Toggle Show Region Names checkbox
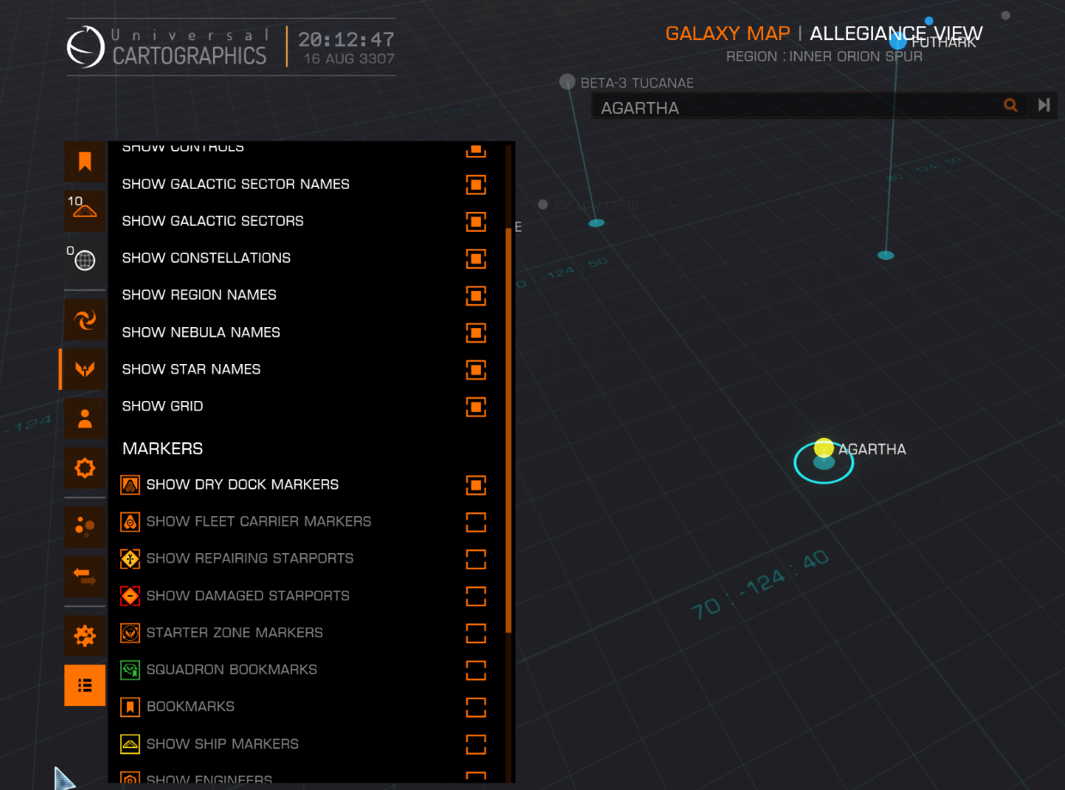The width and height of the screenshot is (1065, 790). pos(476,295)
